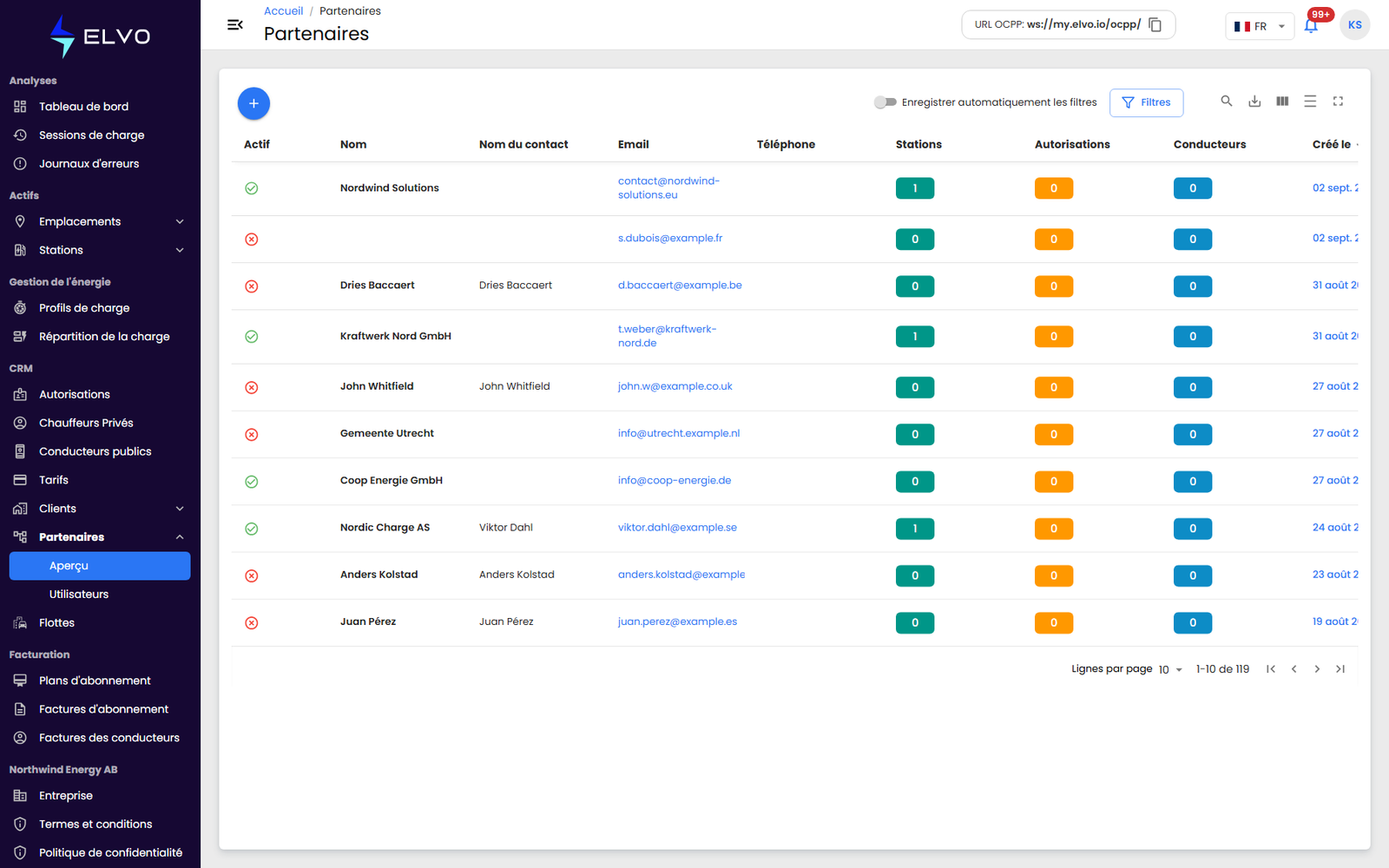This screenshot has width=1389, height=868.
Task: Go to the previous page of results
Action: coord(1294,669)
